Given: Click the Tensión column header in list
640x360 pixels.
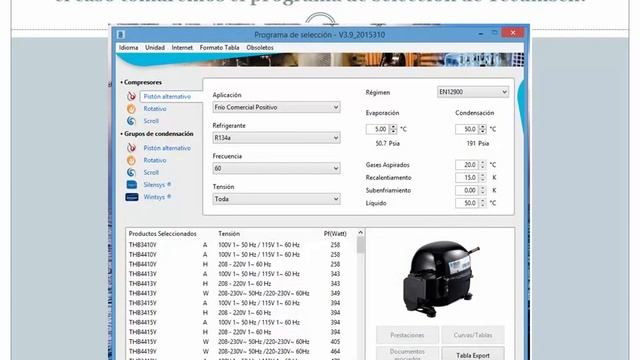Looking at the screenshot, I should (x=229, y=234).
